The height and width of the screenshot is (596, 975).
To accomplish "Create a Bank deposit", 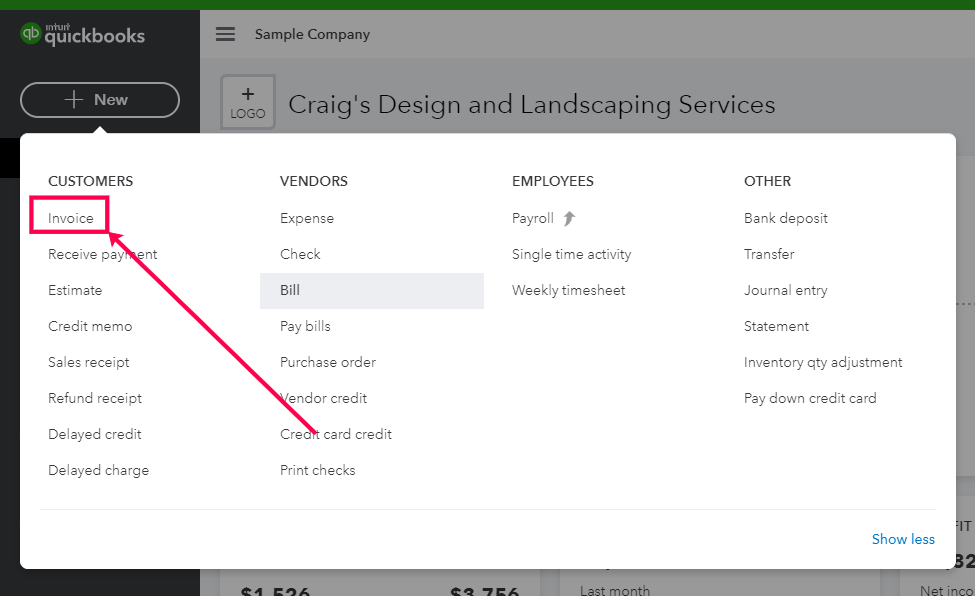I will click(786, 218).
